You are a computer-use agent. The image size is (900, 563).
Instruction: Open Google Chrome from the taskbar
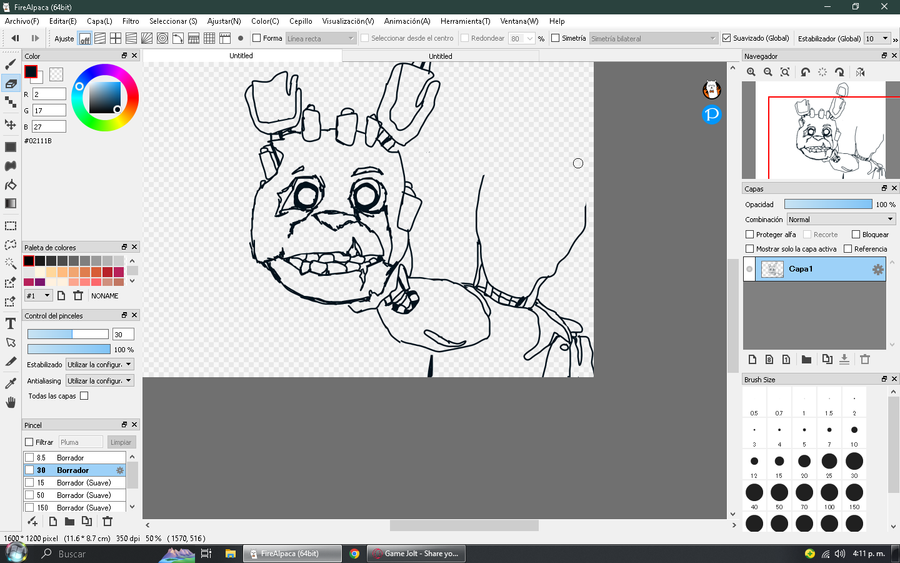(x=354, y=554)
